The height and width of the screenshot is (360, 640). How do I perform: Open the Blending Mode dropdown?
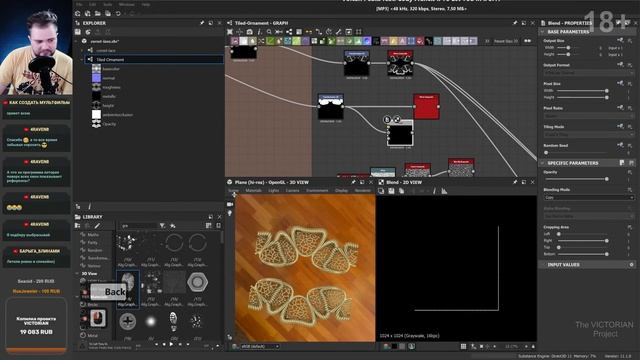point(589,198)
